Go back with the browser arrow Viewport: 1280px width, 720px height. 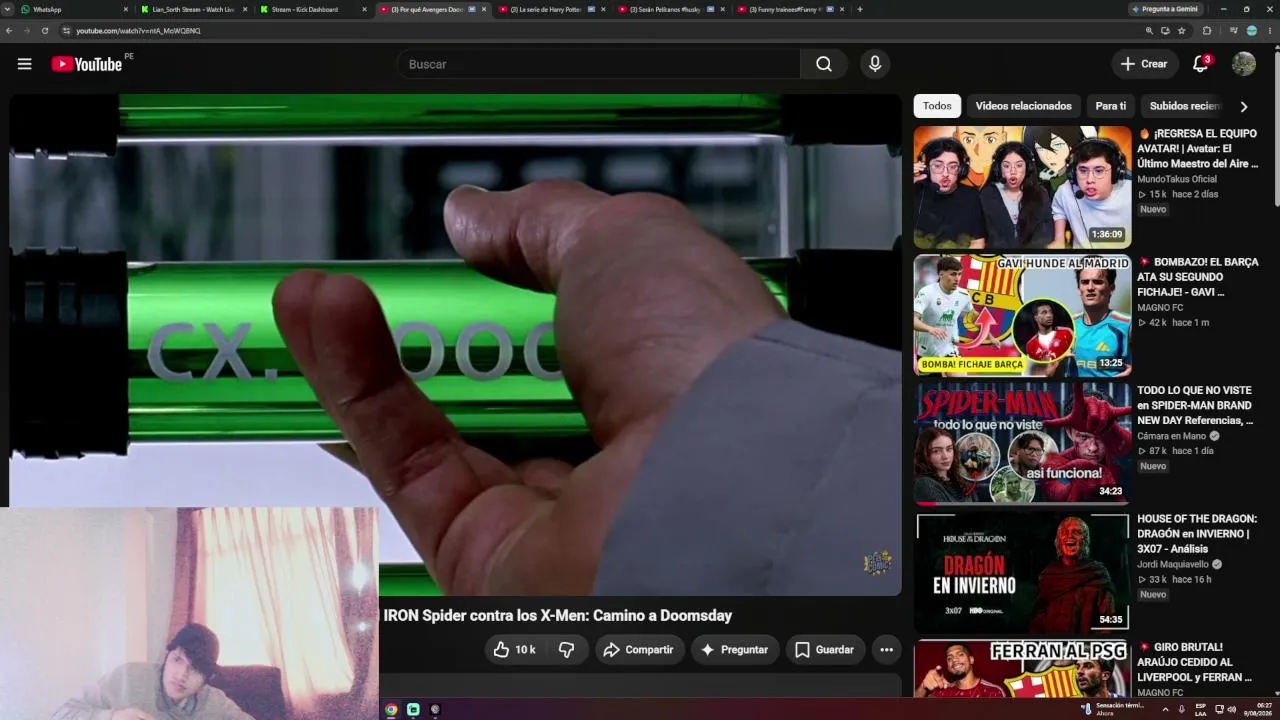click(x=9, y=31)
